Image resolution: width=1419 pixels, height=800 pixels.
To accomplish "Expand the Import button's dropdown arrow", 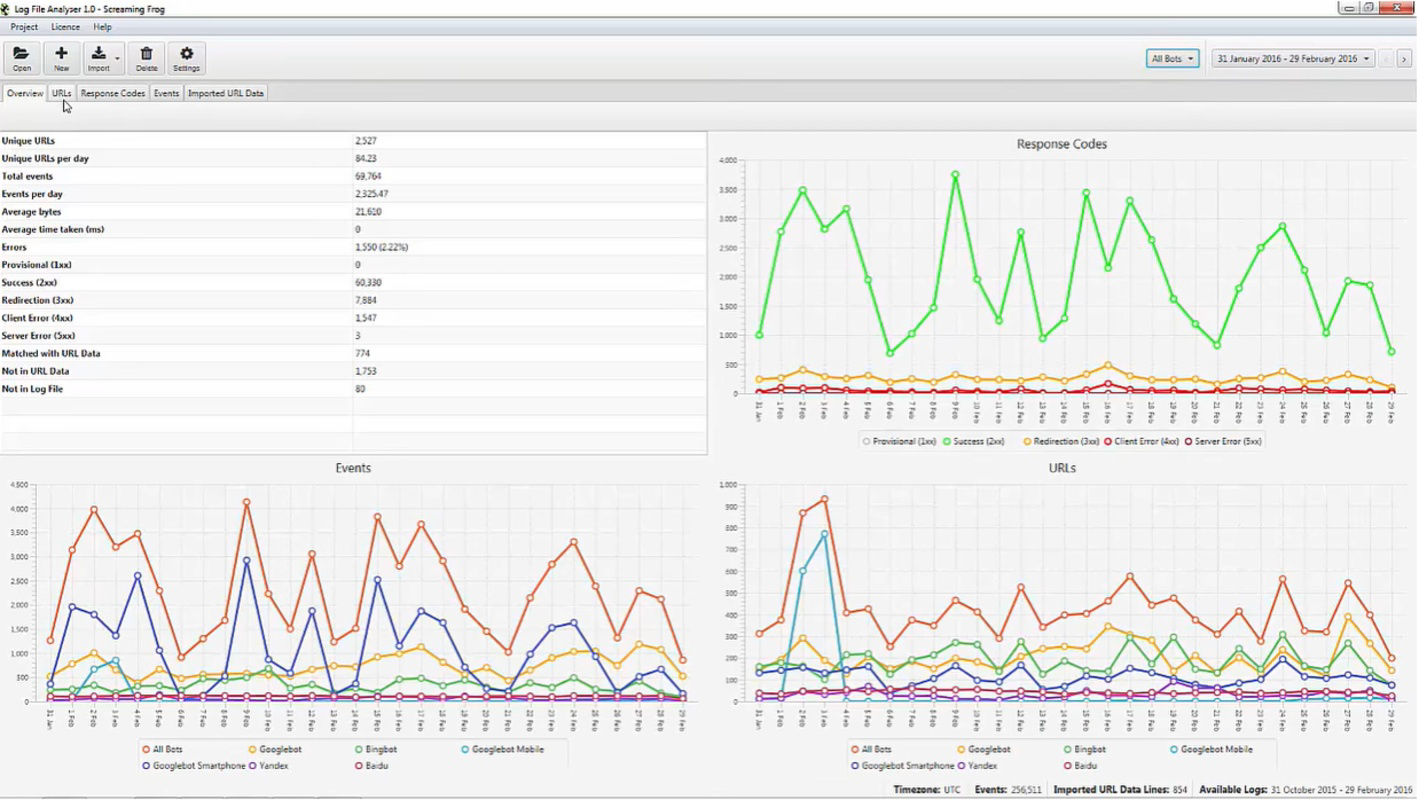I will point(118,59).
